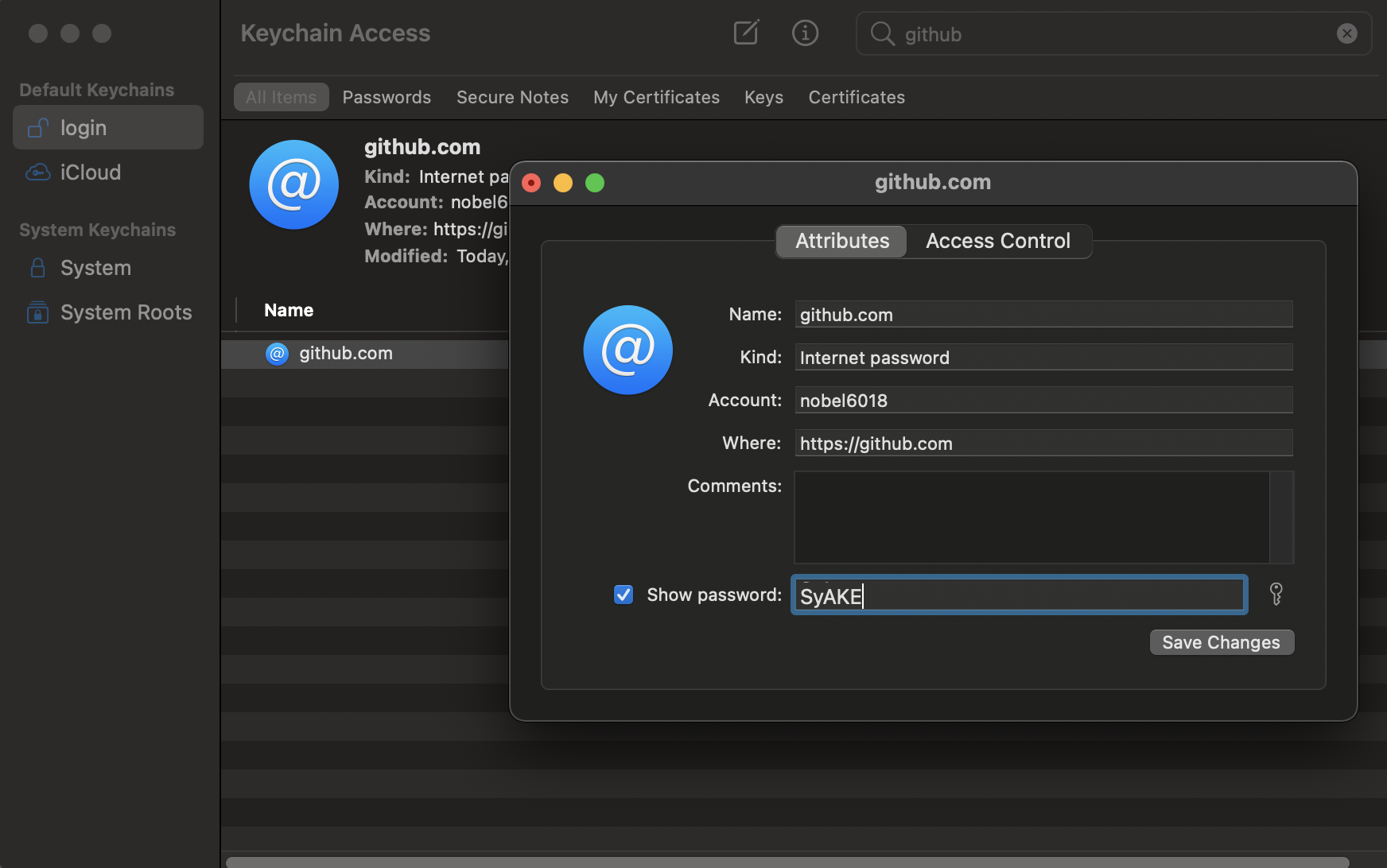The image size is (1387, 868).
Task: Click the password field showing SyAKE
Action: [1019, 595]
